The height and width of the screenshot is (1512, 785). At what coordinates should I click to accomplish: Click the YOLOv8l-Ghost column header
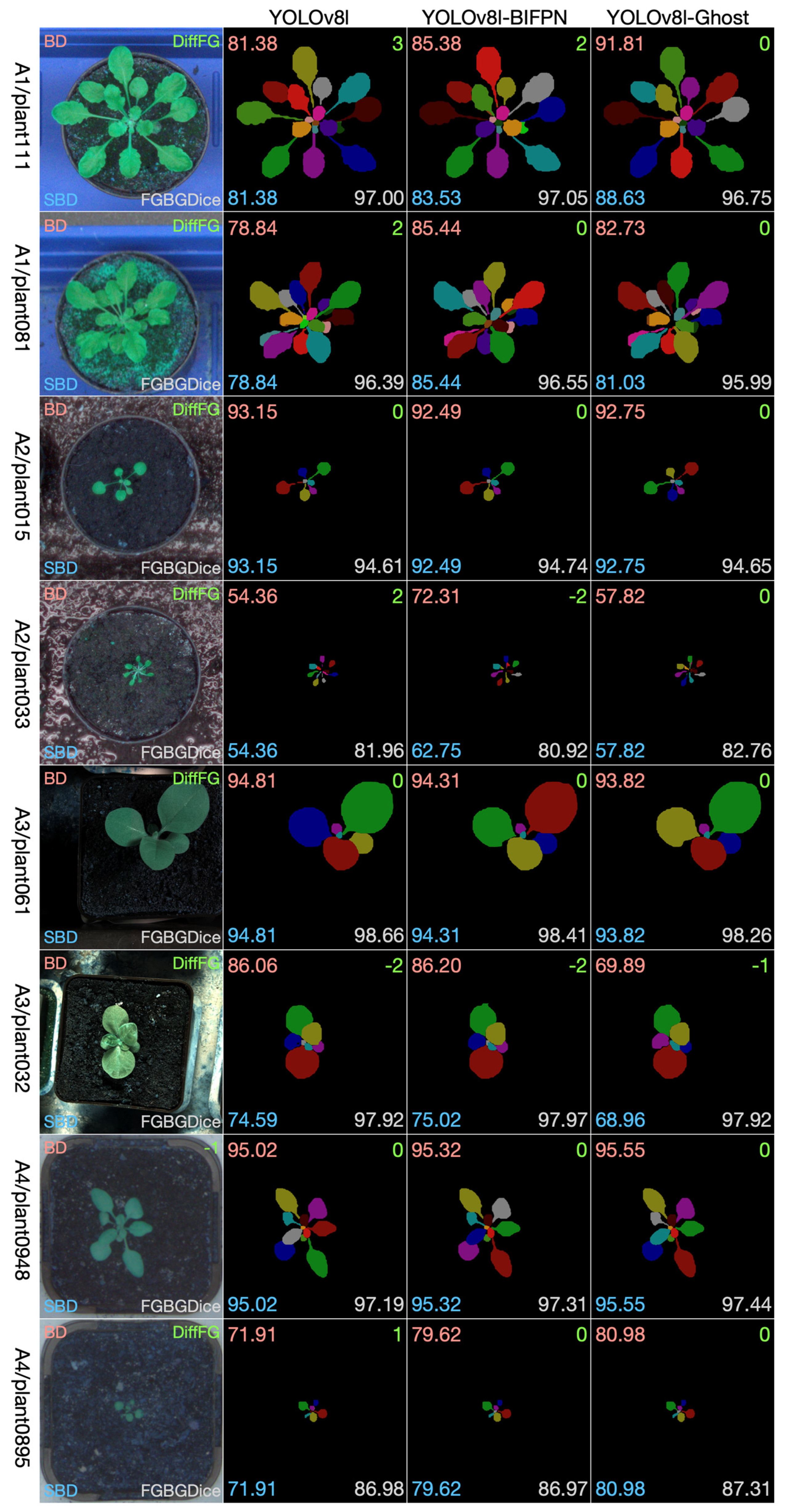(x=678, y=17)
